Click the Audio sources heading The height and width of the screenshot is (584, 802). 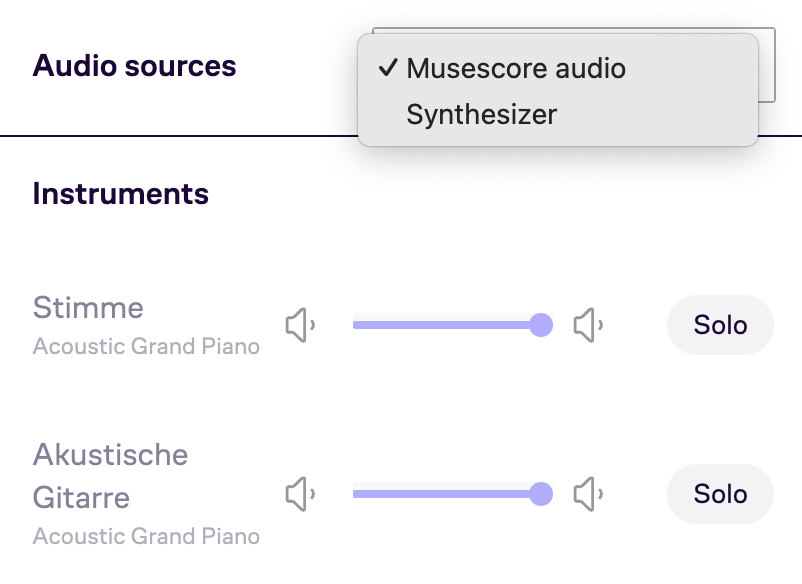(135, 66)
